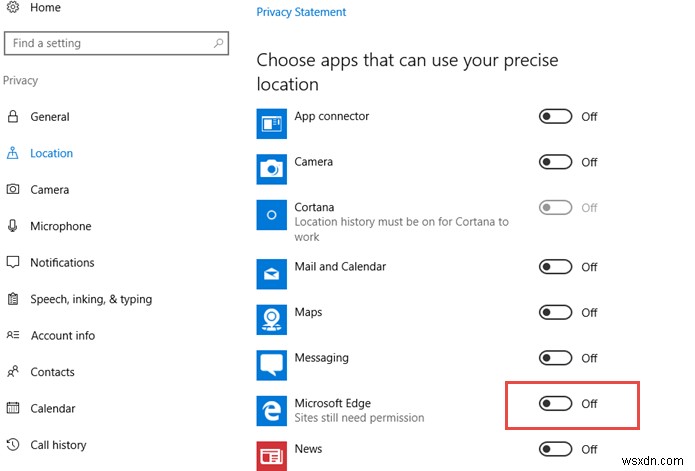Image resolution: width=695 pixels, height=471 pixels.
Task: Click the Camera app icon
Action: (271, 169)
